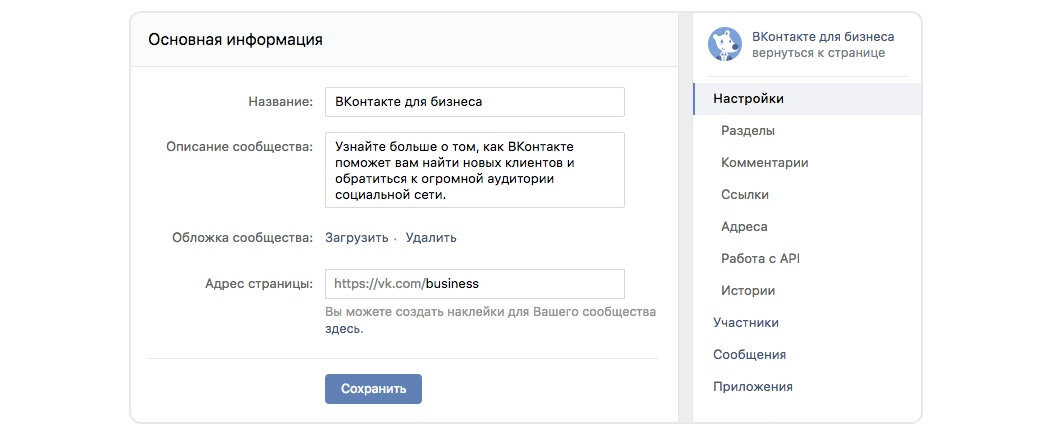Click the Сохранить button
Image resolution: width=1048 pixels, height=436 pixels.
click(x=373, y=389)
